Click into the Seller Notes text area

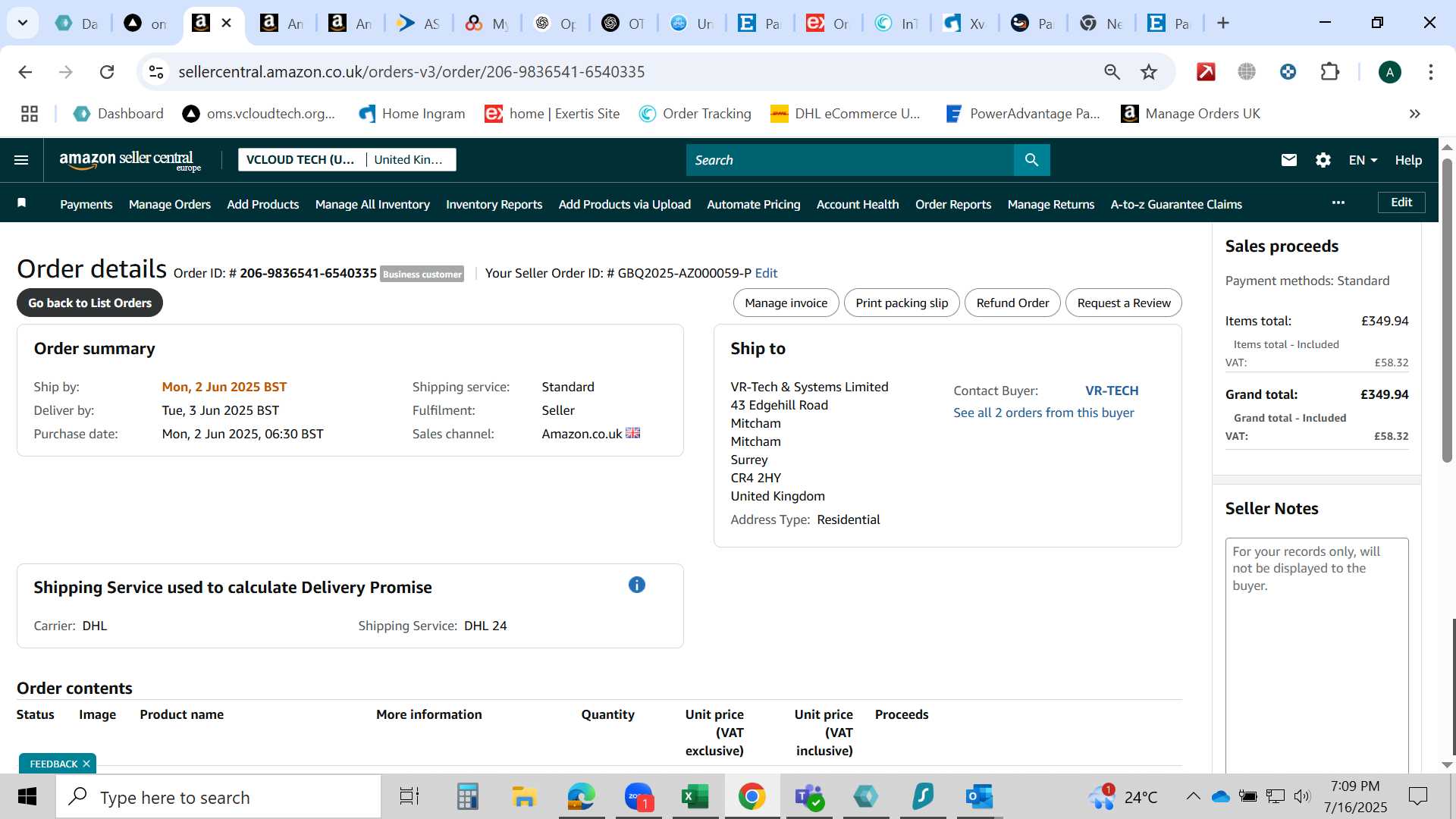(x=1316, y=655)
